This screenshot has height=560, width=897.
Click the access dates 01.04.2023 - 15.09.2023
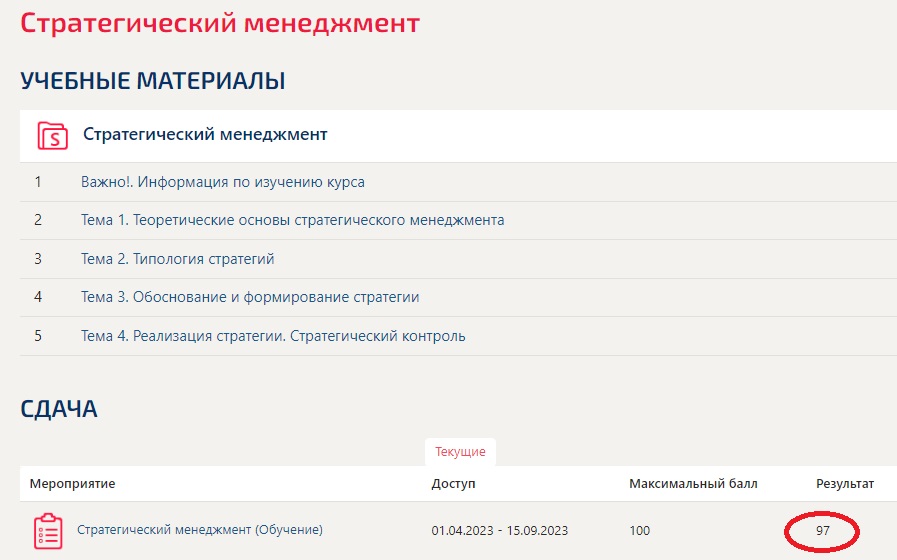(x=500, y=531)
